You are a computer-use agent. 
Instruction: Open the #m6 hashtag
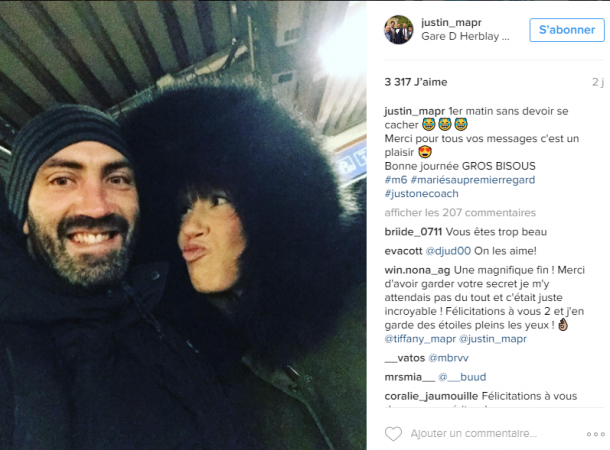click(396, 180)
